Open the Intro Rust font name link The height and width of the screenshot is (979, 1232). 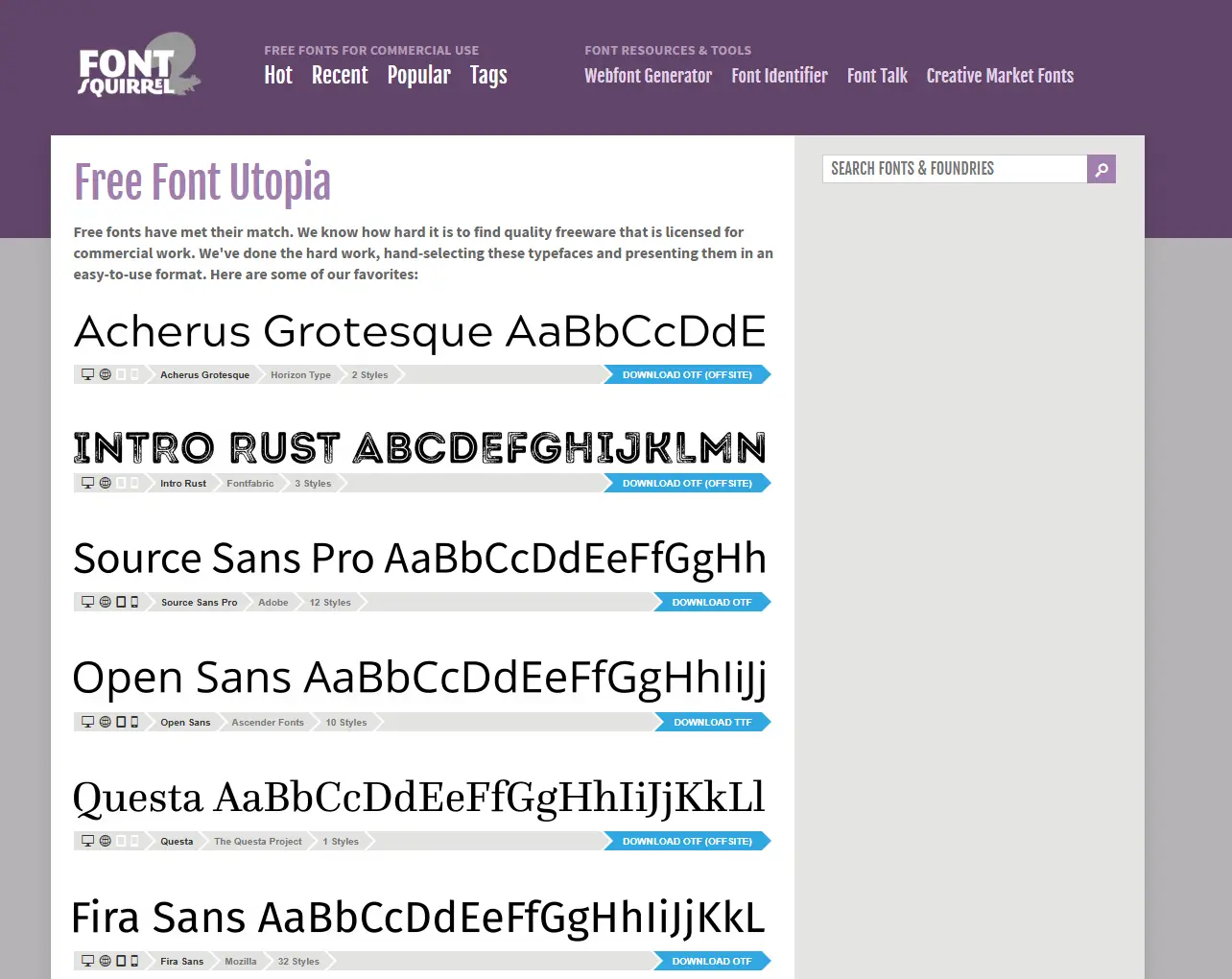(x=183, y=483)
